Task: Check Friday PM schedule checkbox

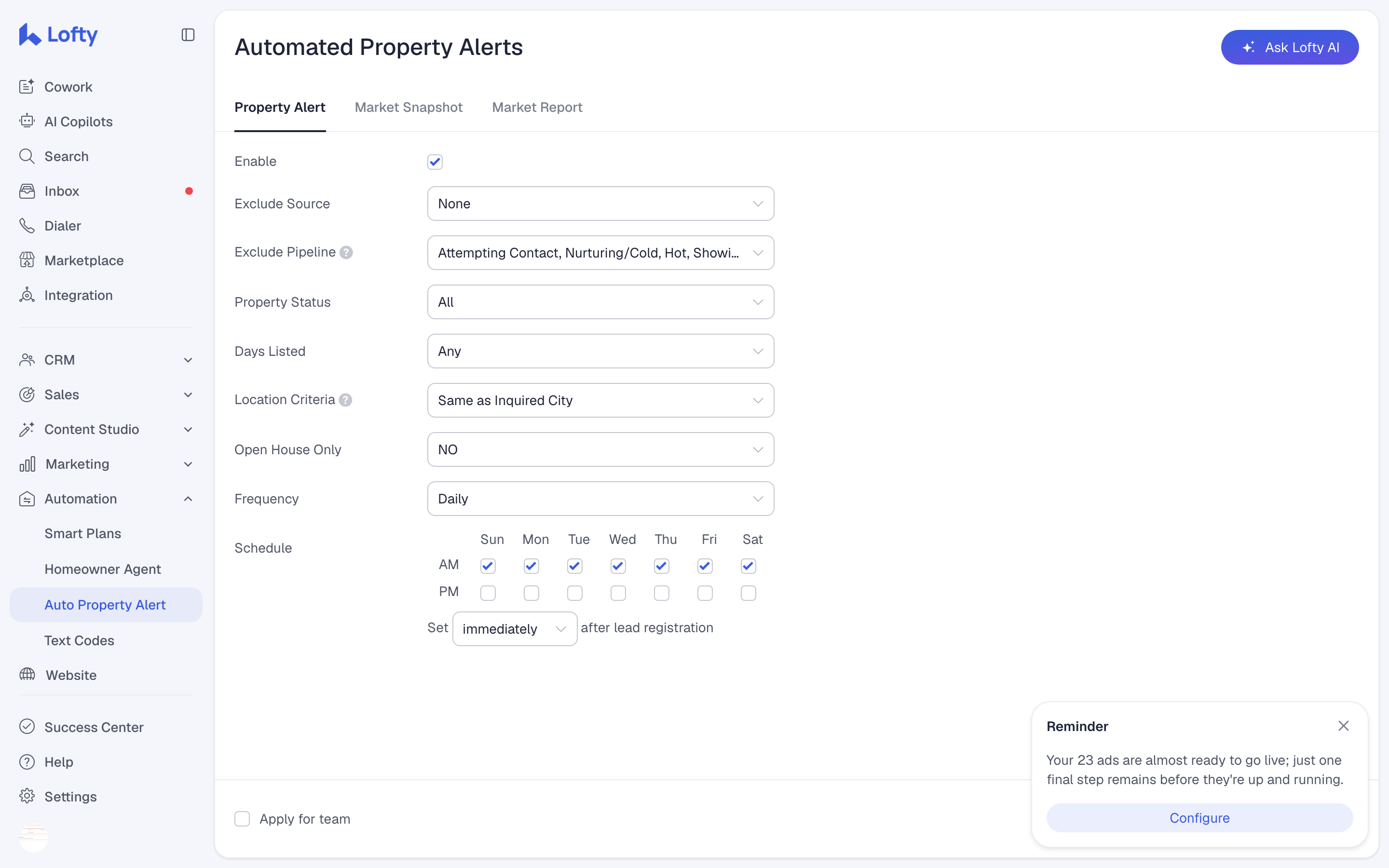Action: click(705, 593)
